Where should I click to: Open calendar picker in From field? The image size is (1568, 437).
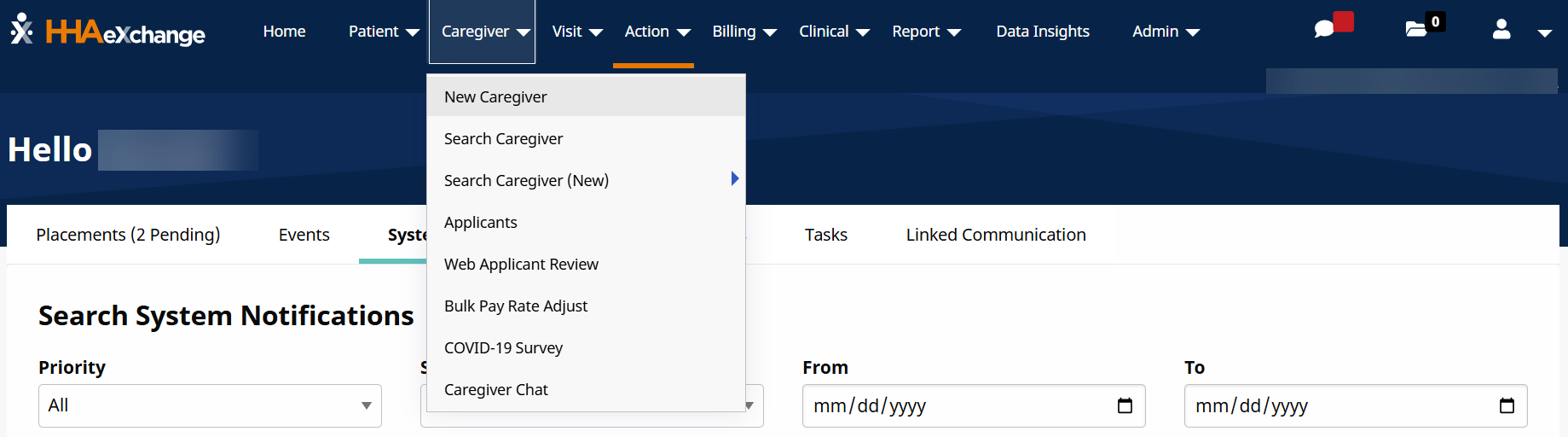click(x=1125, y=406)
